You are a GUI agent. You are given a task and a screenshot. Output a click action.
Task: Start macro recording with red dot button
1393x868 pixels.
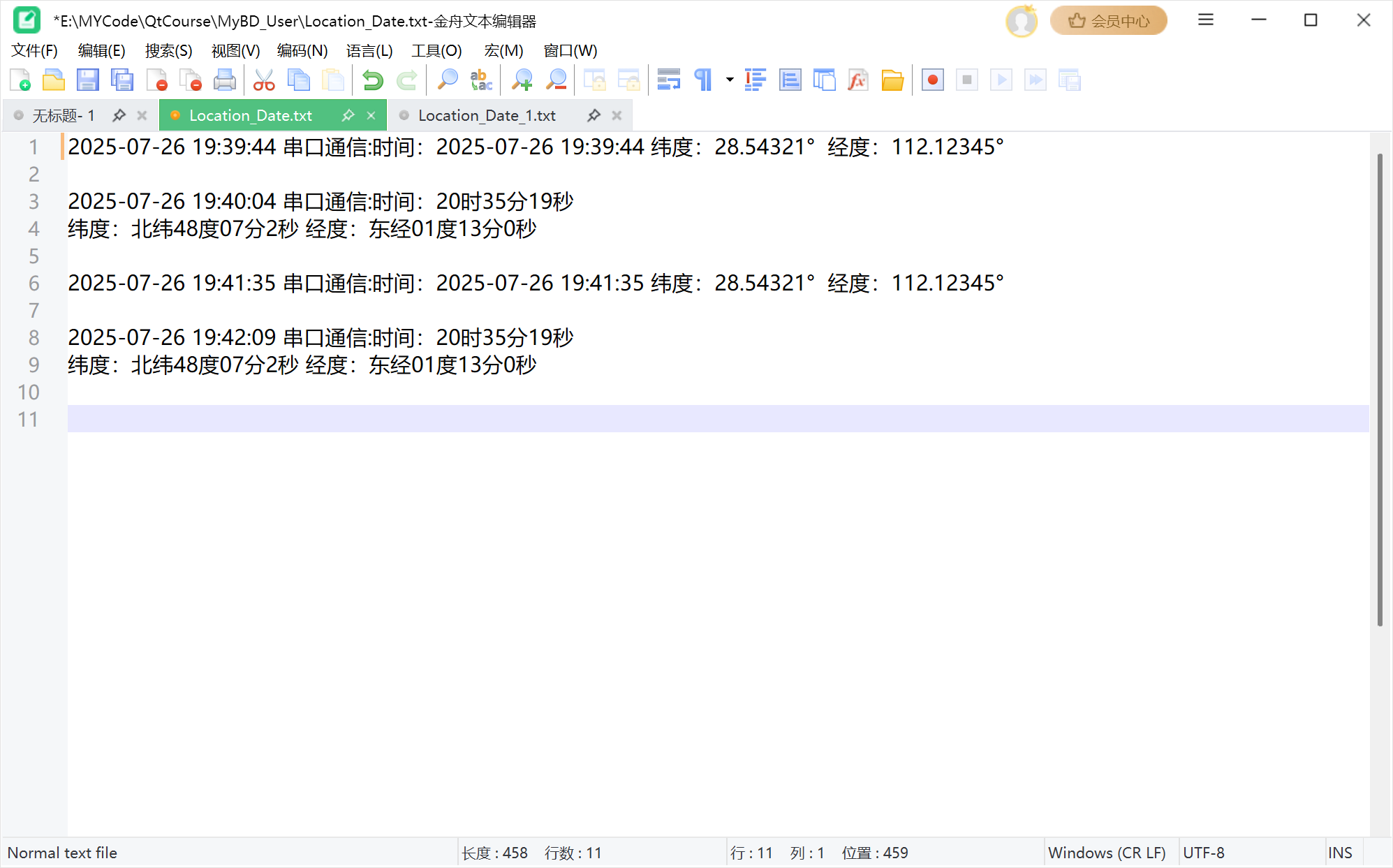[x=932, y=80]
